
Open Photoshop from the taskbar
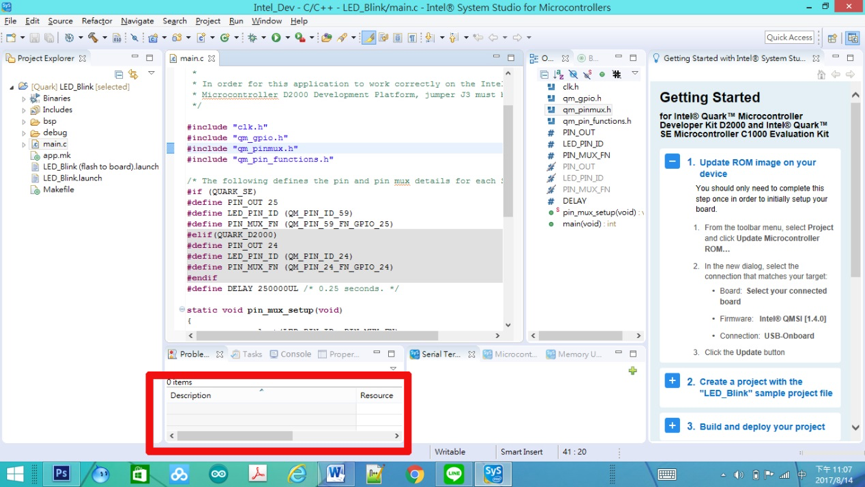[x=61, y=473]
